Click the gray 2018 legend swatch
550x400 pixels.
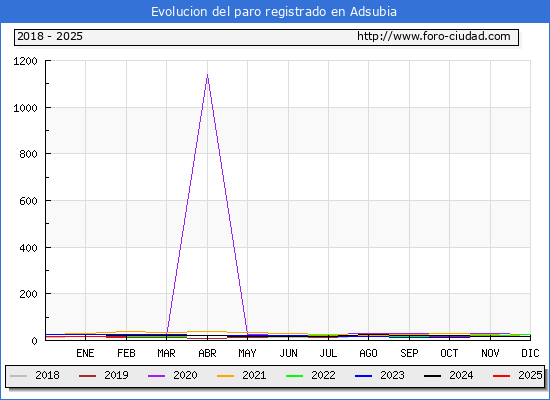[19, 376]
